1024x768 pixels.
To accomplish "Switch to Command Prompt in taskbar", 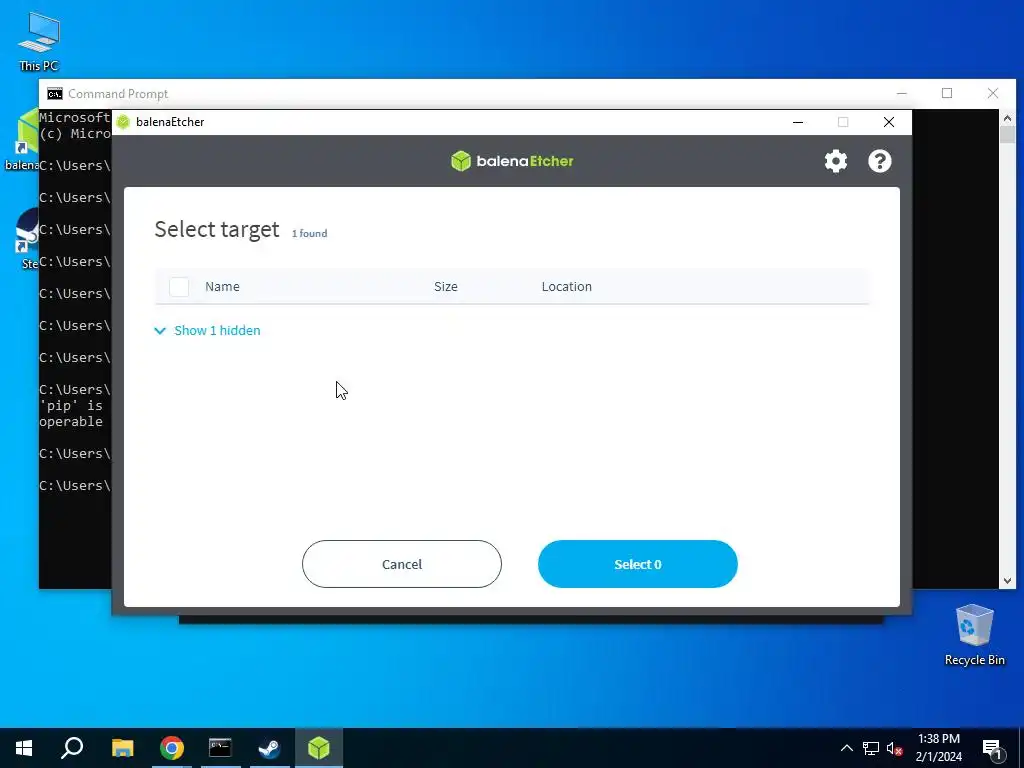I will (220, 748).
